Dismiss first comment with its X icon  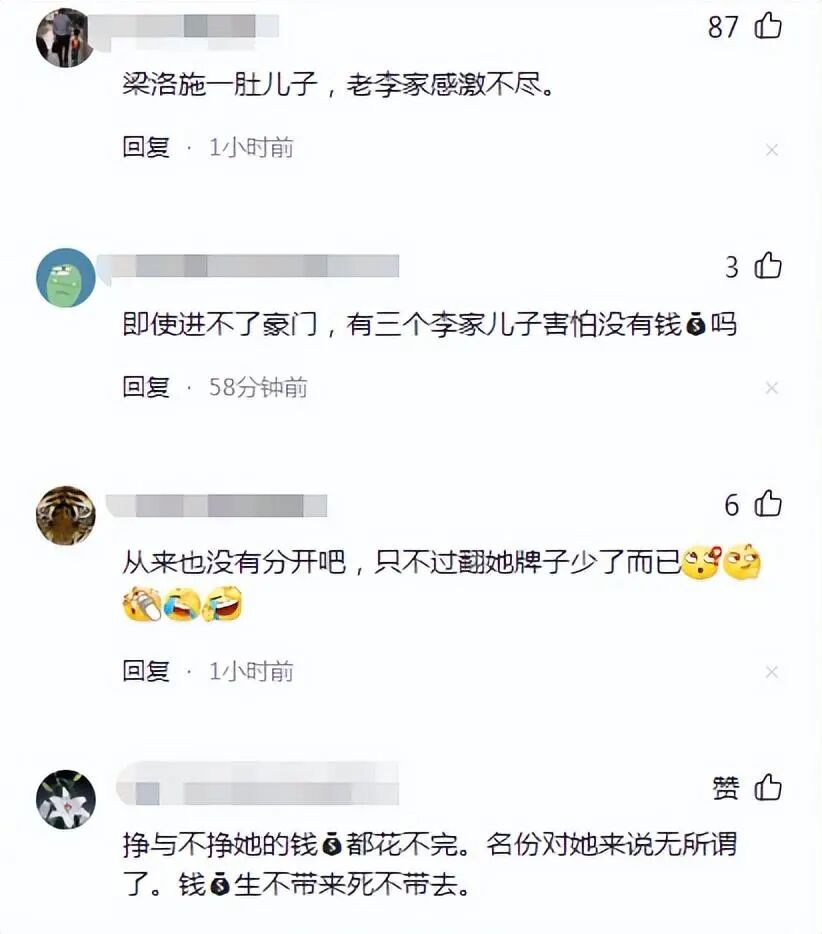772,150
